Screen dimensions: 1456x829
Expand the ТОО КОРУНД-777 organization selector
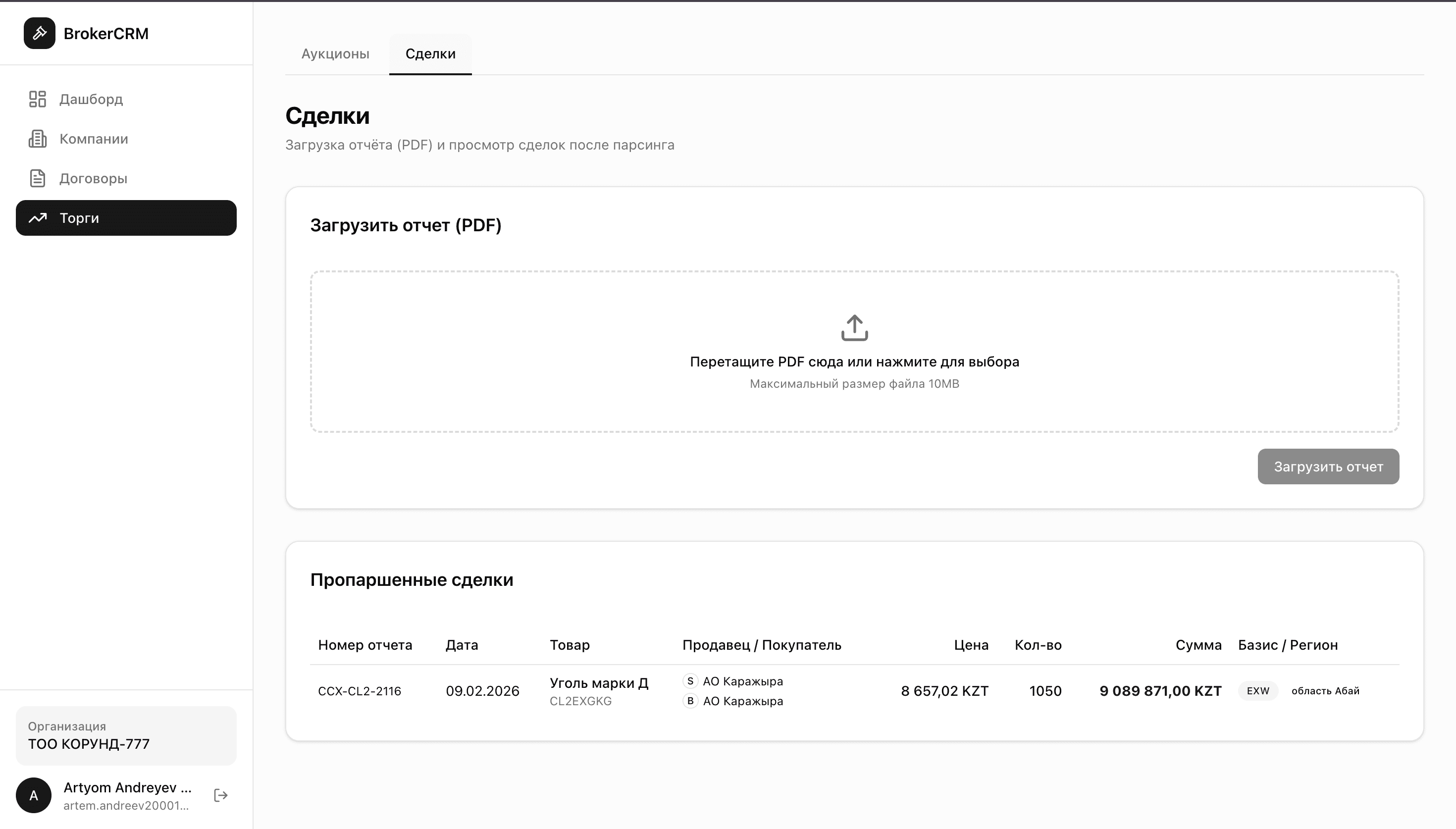tap(125, 735)
